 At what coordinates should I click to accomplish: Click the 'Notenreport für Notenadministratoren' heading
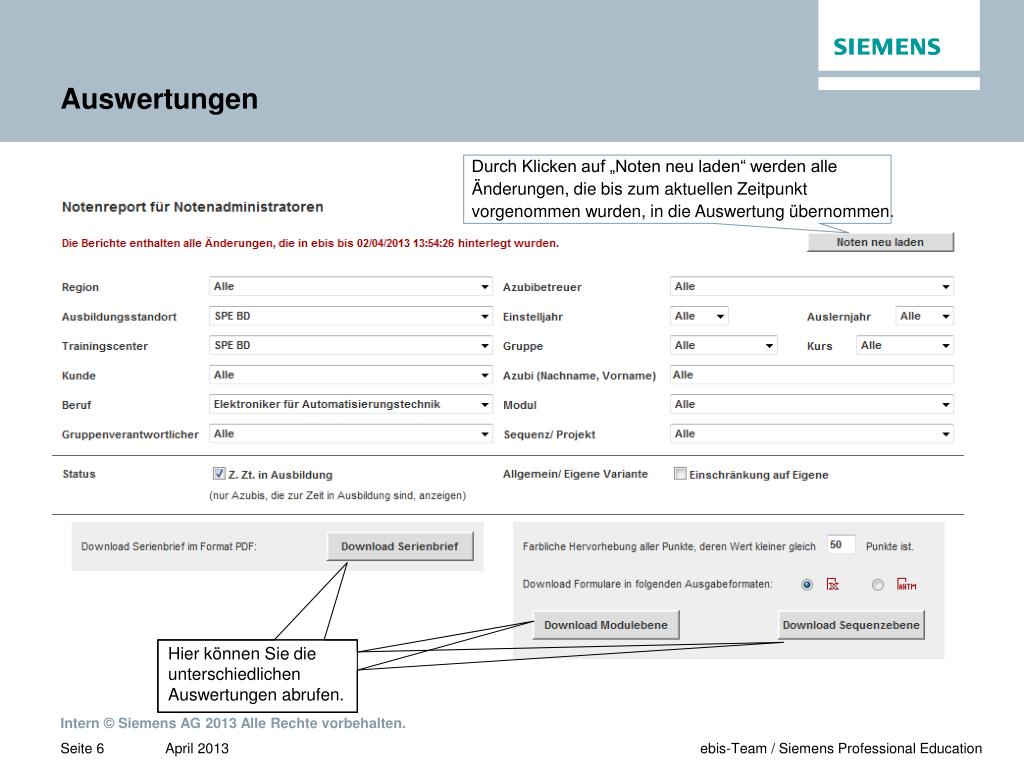193,207
